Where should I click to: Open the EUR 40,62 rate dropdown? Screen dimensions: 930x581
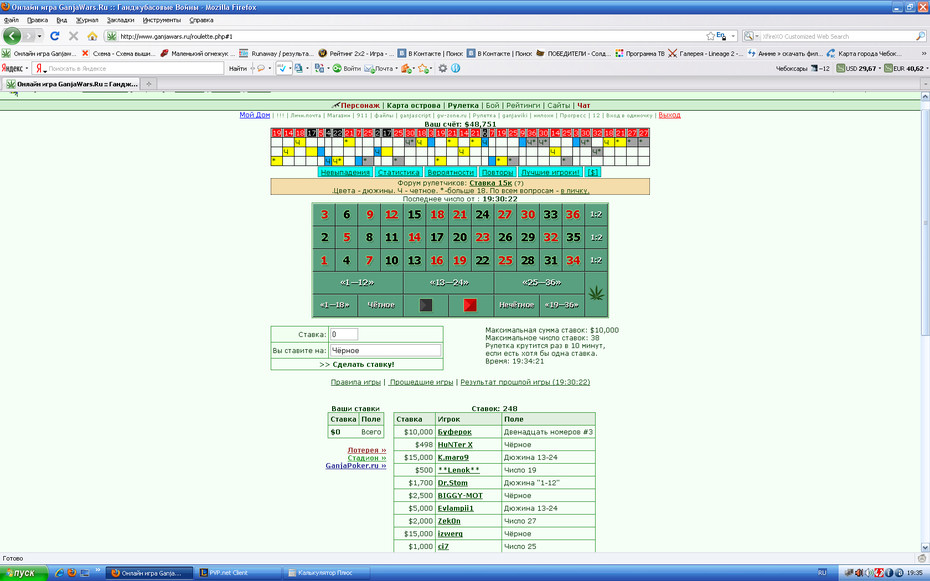[926, 69]
